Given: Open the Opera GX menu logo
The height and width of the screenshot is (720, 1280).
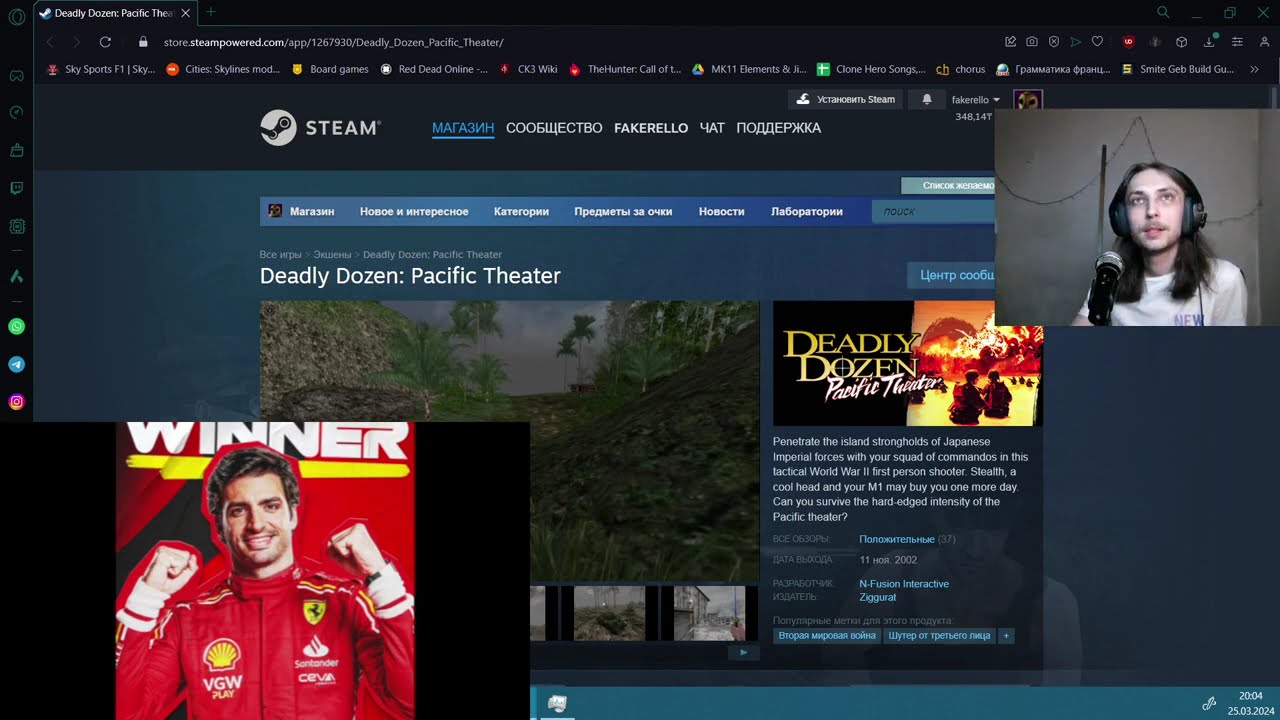Looking at the screenshot, I should [x=16, y=17].
